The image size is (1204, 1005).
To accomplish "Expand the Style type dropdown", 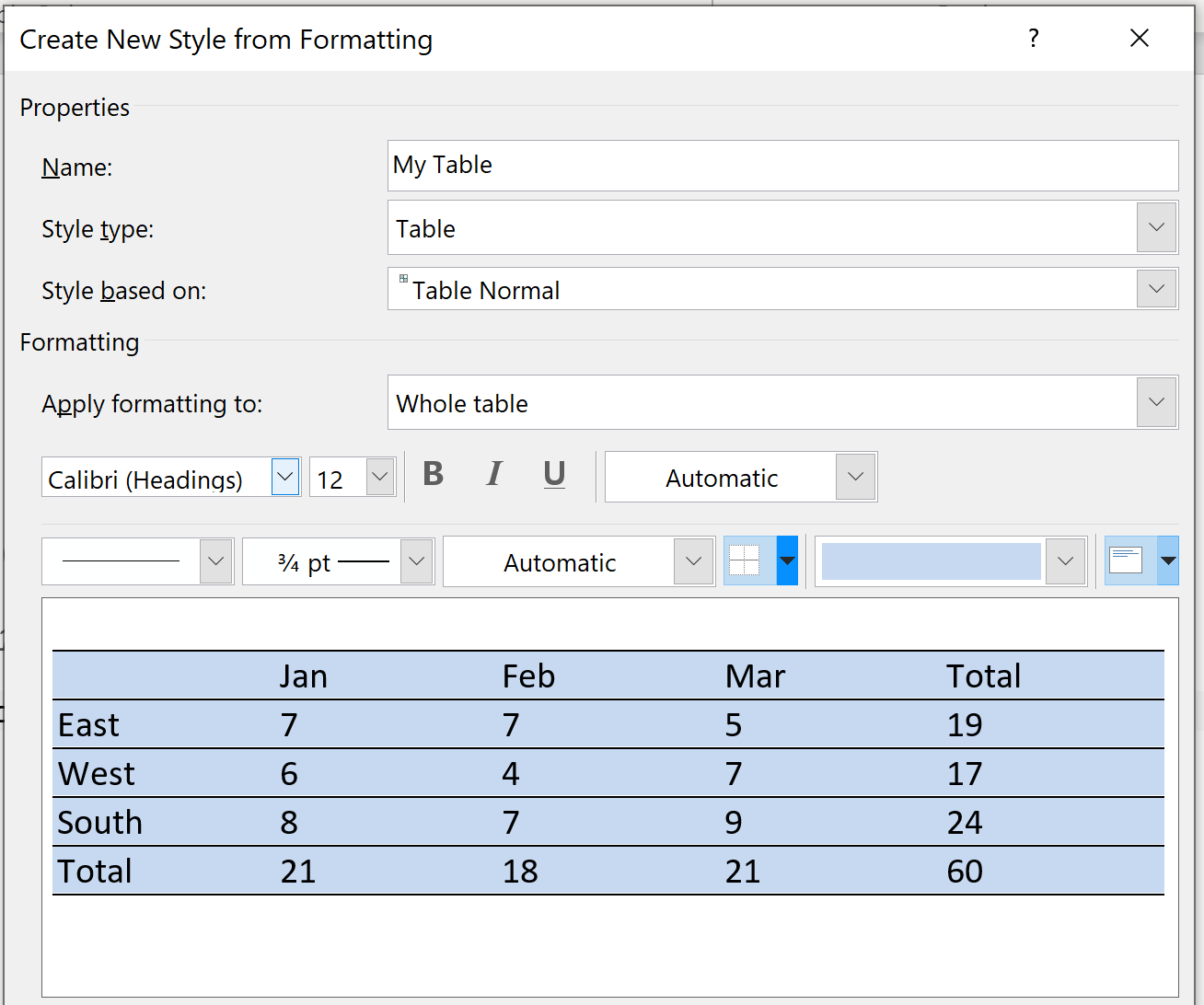I will [x=1156, y=227].
